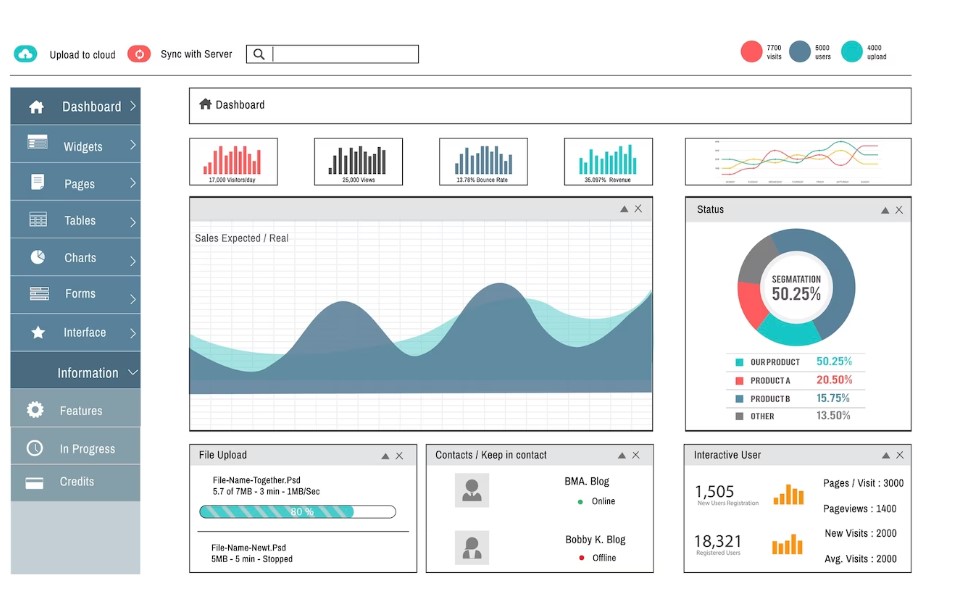Click the Interface star icon
The image size is (963, 610).
pyautogui.click(x=38, y=332)
